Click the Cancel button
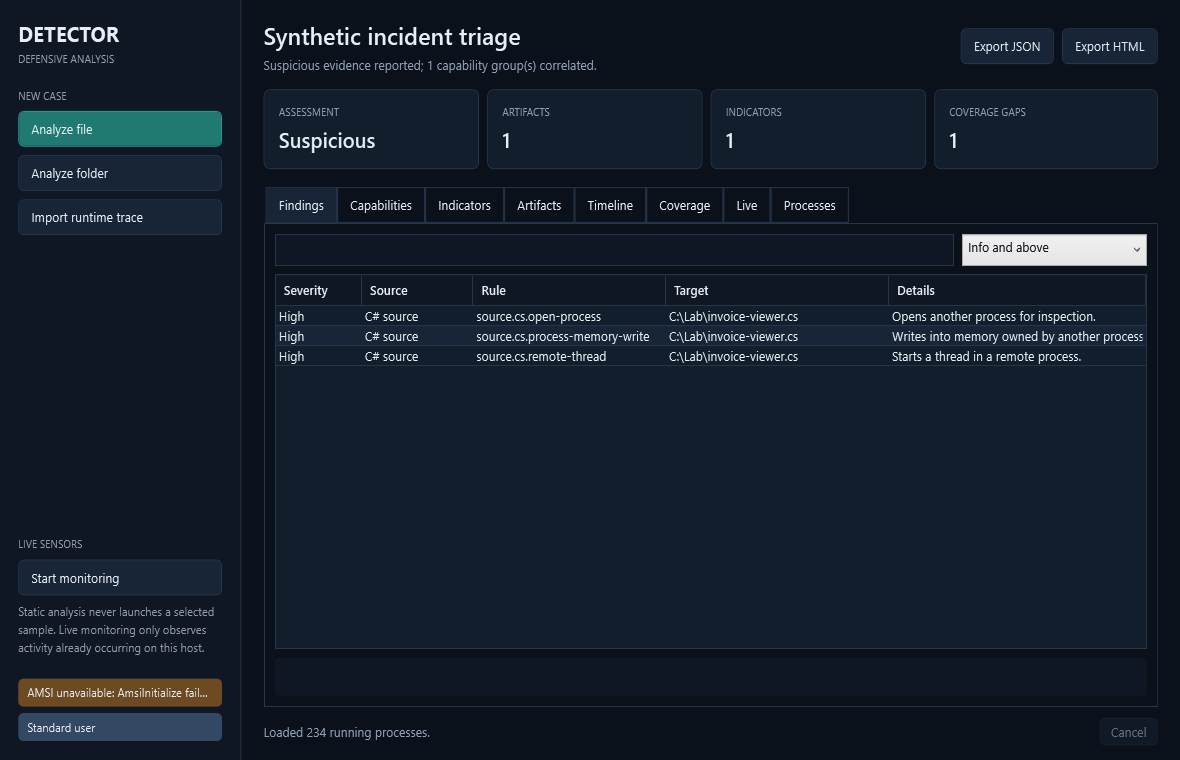Screen dimensions: 1180x760 click(1128, 732)
